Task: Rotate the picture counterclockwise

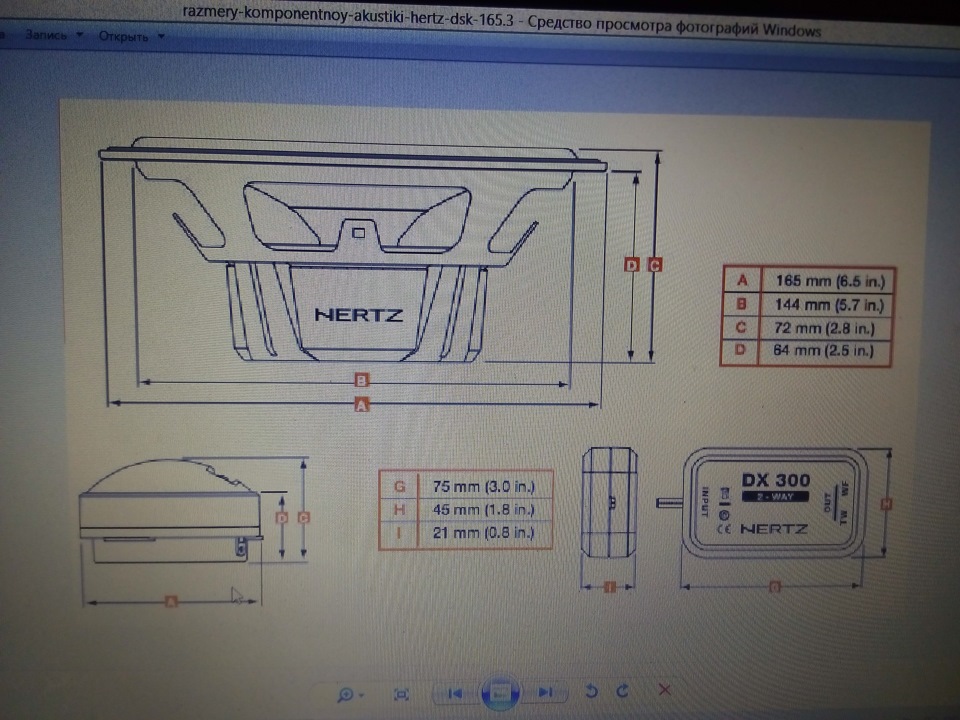Action: point(591,691)
